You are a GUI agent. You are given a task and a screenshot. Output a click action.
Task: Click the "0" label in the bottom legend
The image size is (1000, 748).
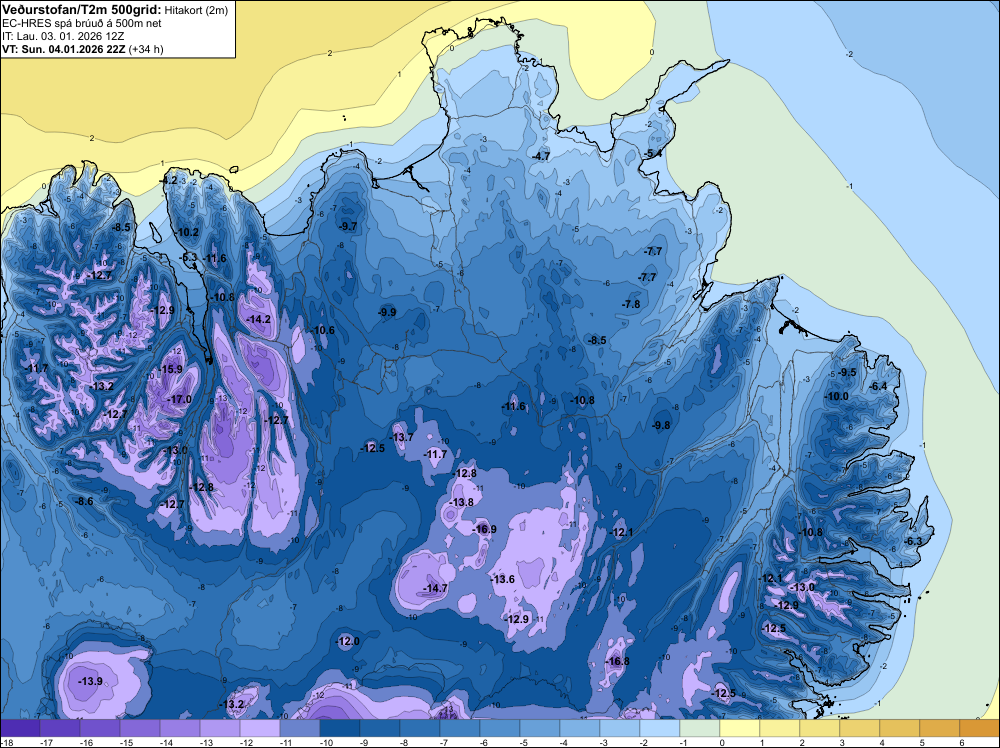[x=721, y=742]
